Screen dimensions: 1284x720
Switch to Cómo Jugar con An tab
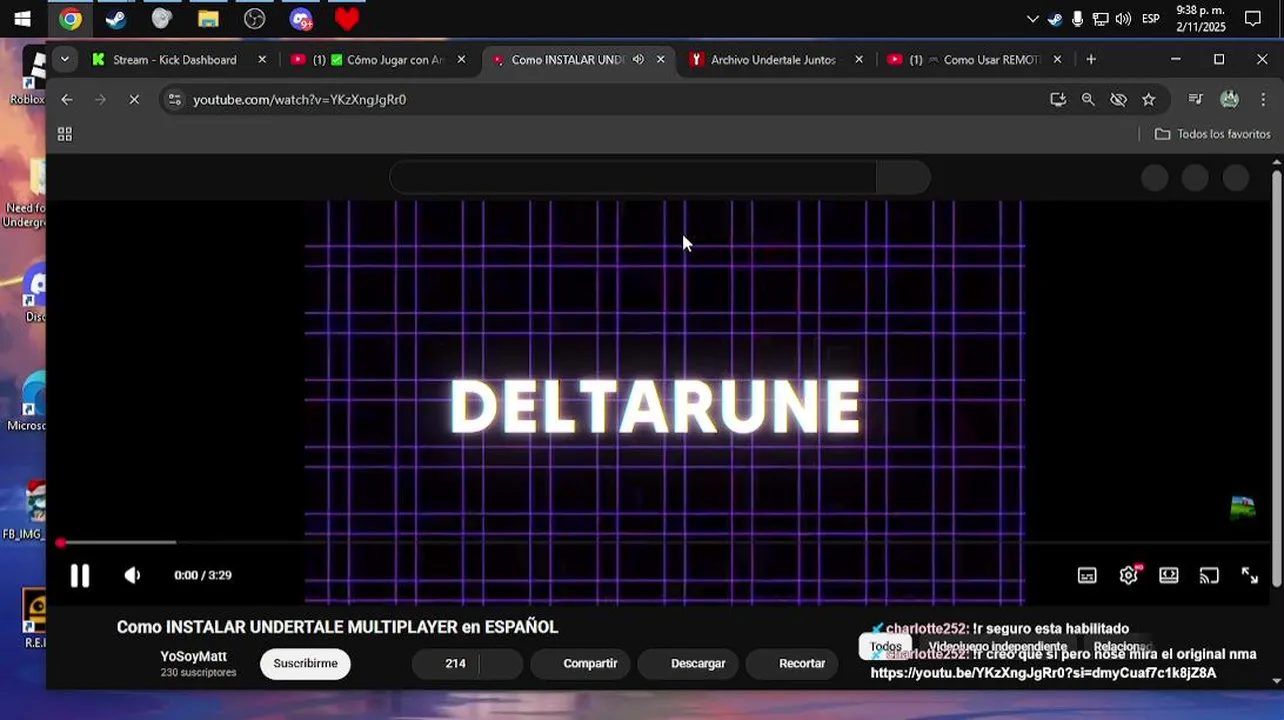[x=380, y=60]
